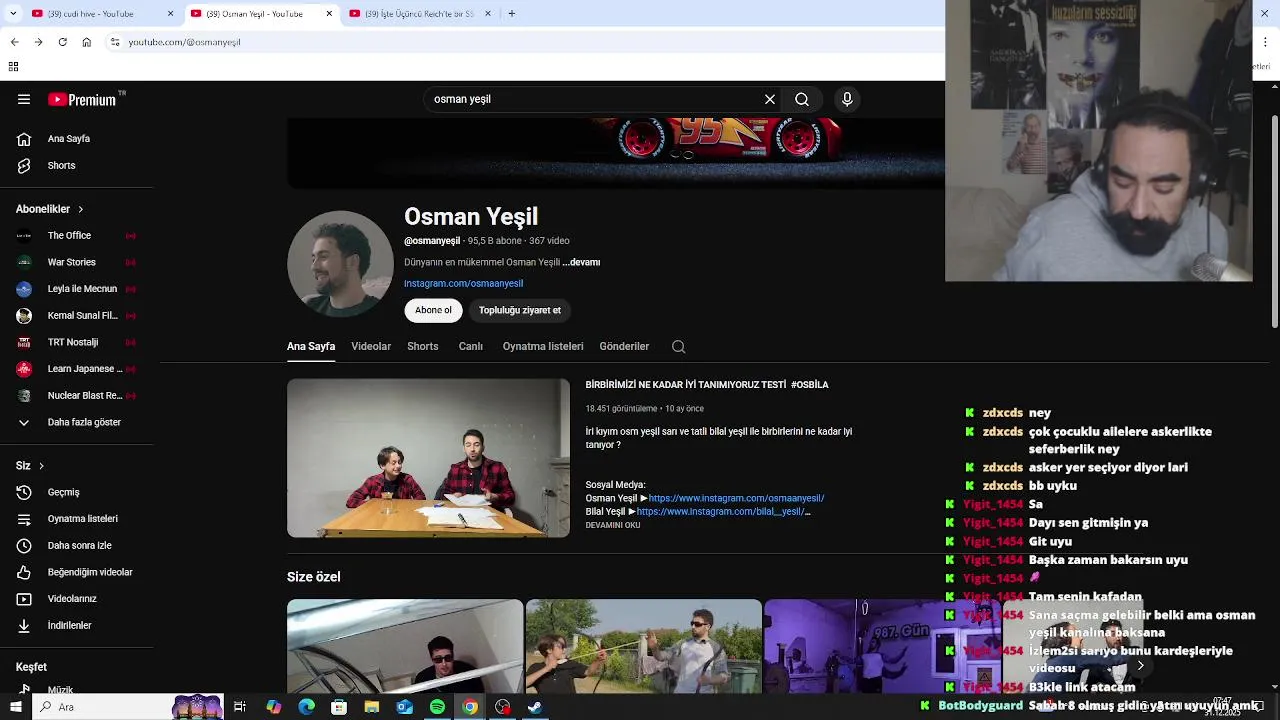Play the featured video thumbnail
This screenshot has height=720, width=1280.
tap(428, 458)
